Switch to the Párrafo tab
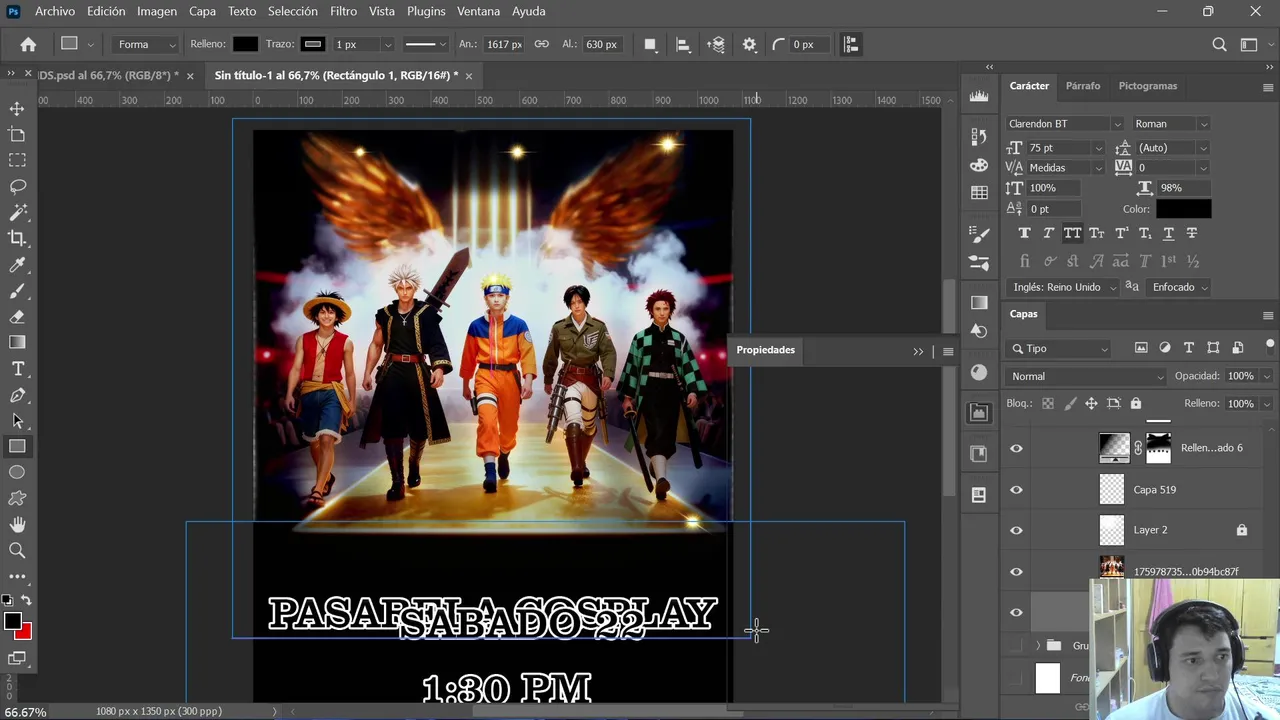1280x720 pixels. [x=1083, y=86]
